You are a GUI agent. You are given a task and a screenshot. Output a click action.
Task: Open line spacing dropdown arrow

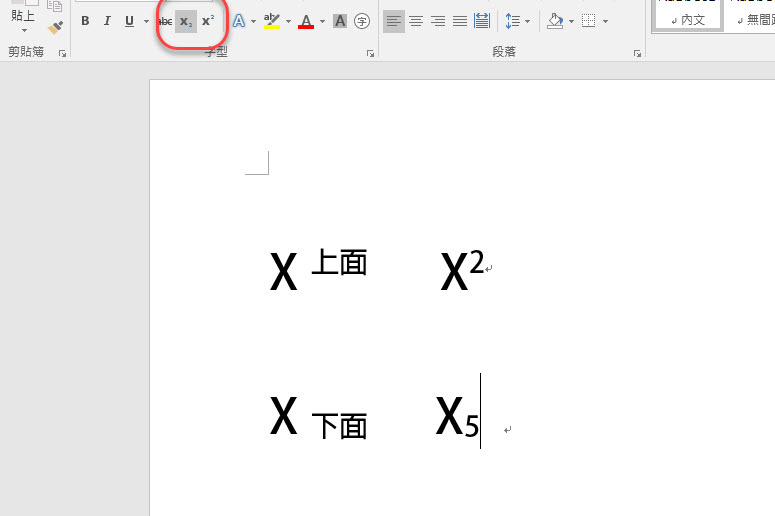[x=527, y=21]
